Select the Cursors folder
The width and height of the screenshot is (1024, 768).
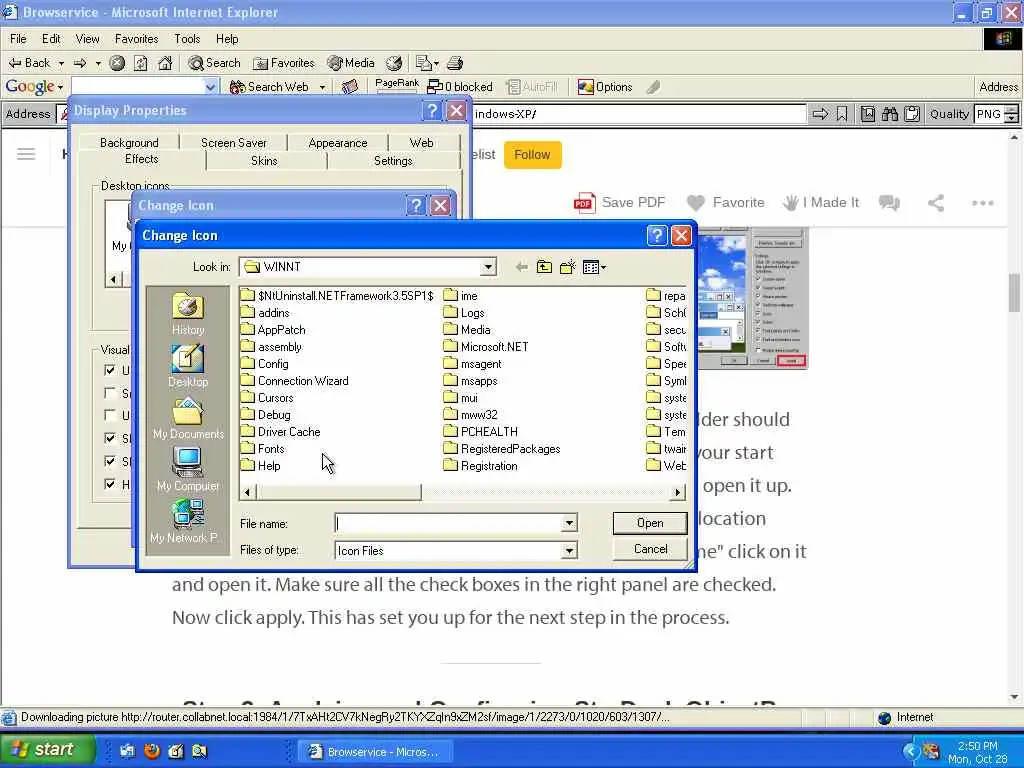point(267,398)
